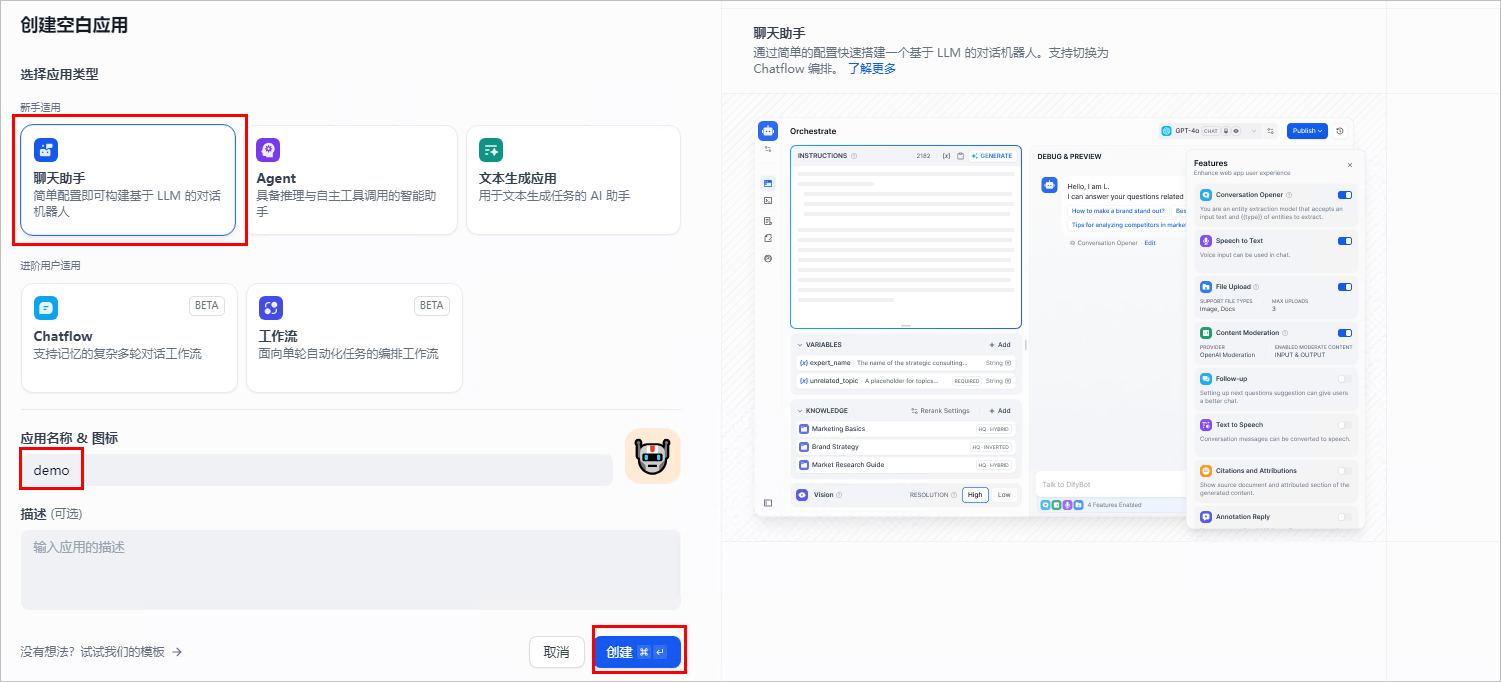This screenshot has height=682, width=1501.
Task: Click Edit next to Conversation Opener in preview chat
Action: click(1150, 243)
